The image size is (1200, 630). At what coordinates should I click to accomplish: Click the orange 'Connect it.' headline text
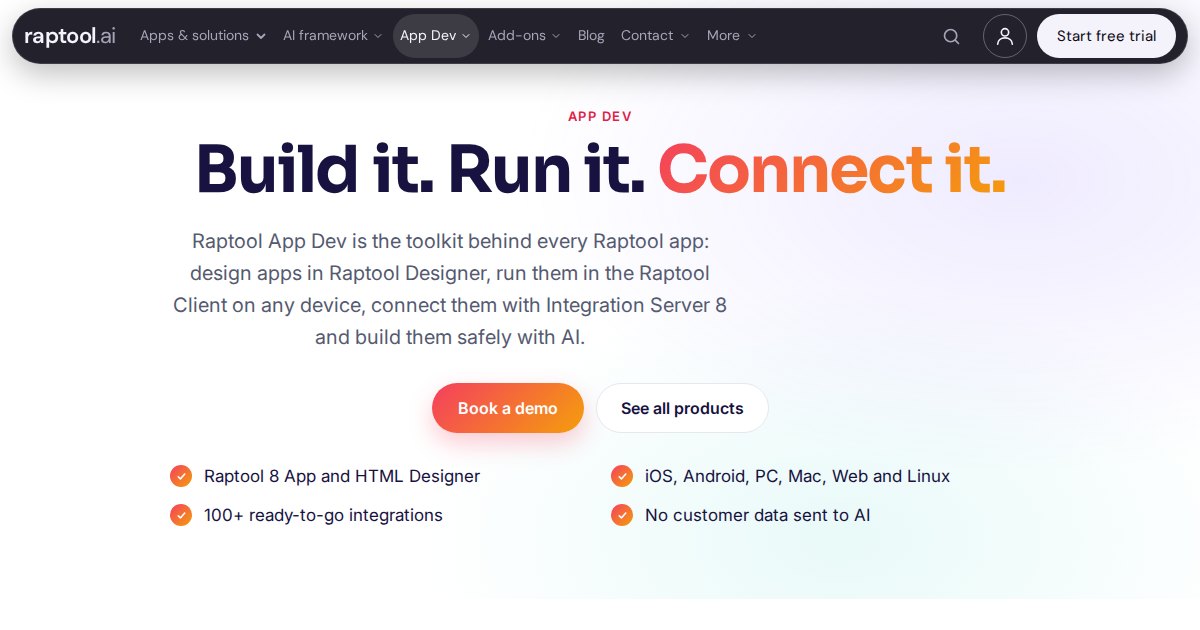[832, 168]
